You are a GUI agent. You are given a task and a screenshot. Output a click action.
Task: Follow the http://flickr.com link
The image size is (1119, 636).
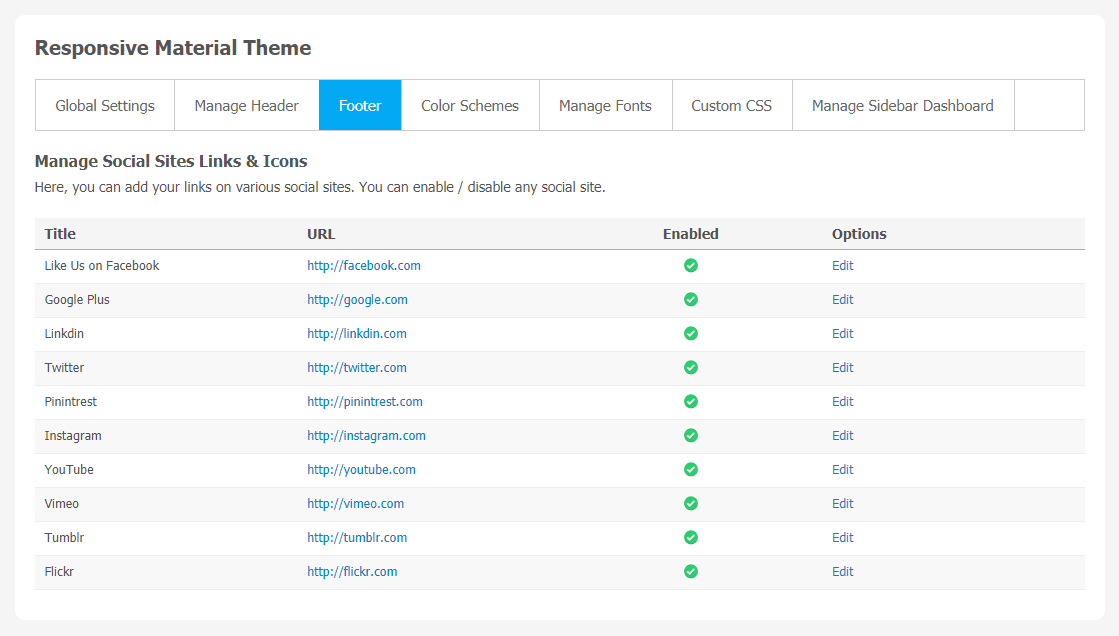pos(352,572)
